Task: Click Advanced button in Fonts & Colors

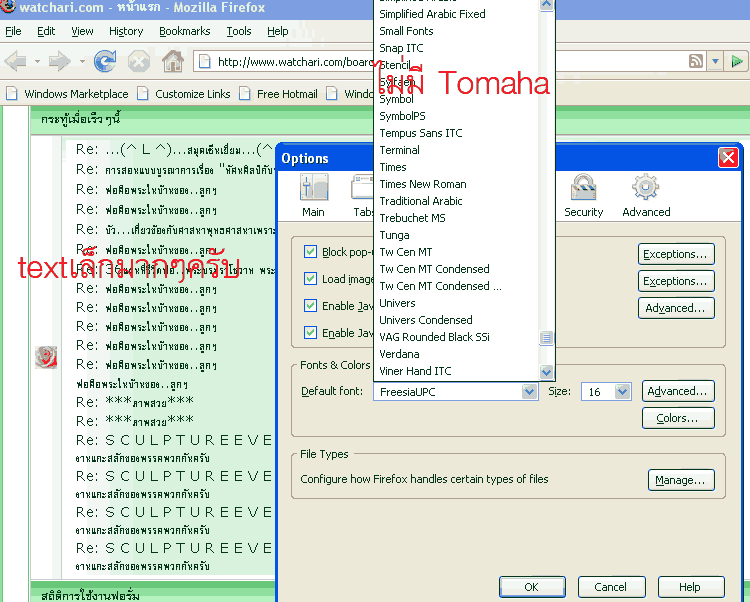Action: pos(678,391)
